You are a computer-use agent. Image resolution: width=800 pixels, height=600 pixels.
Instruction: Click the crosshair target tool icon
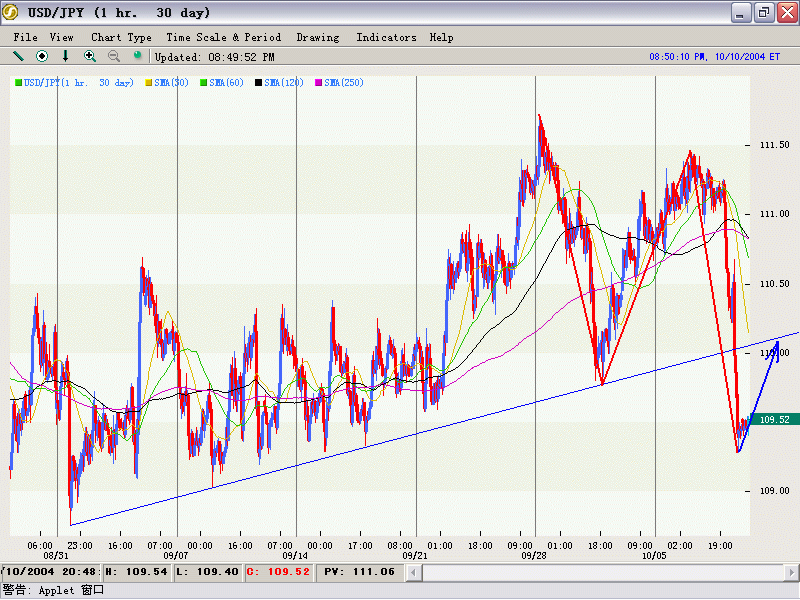(x=42, y=56)
